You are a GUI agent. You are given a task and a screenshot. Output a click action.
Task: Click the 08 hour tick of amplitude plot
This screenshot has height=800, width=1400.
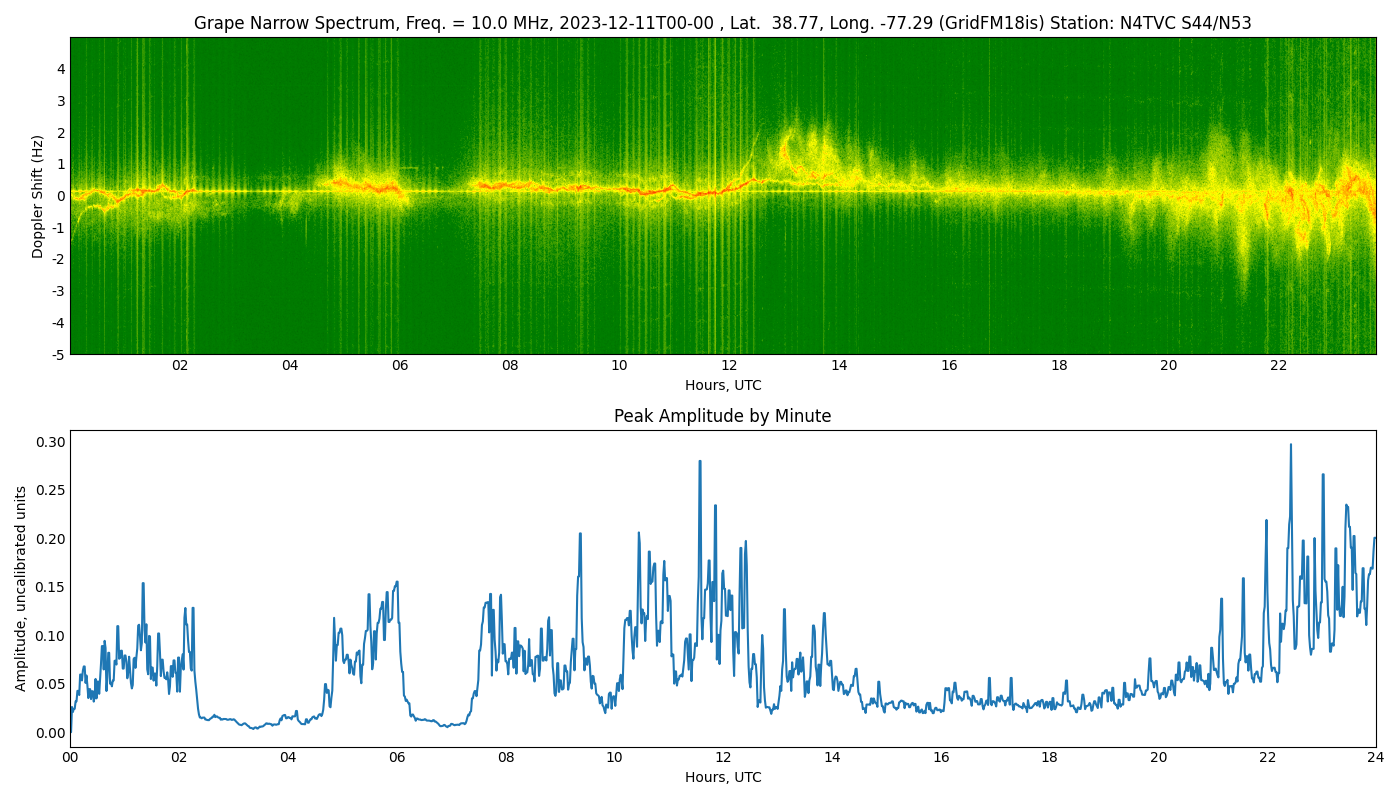(505, 757)
